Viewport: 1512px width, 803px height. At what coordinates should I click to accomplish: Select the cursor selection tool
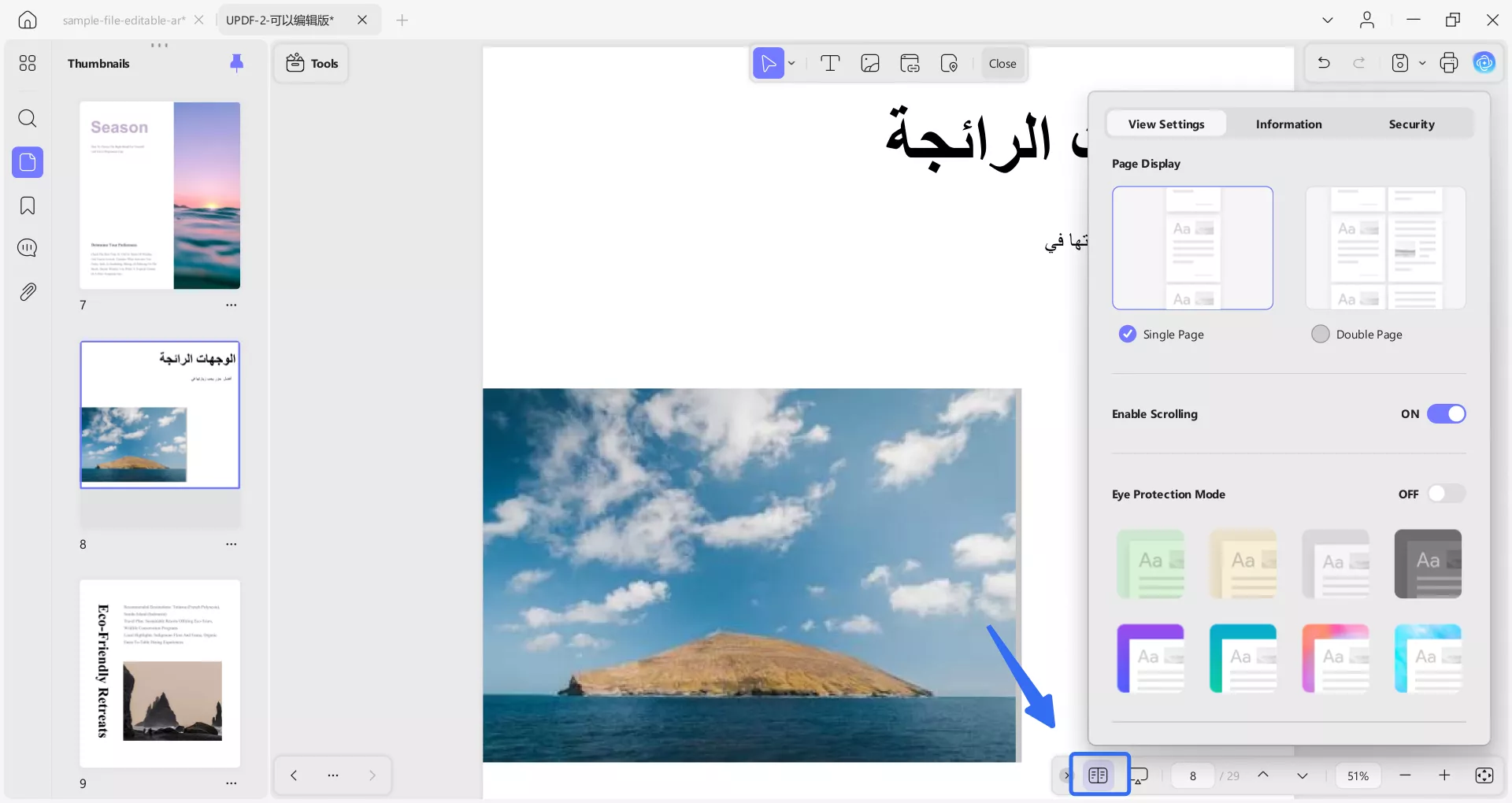click(x=769, y=64)
